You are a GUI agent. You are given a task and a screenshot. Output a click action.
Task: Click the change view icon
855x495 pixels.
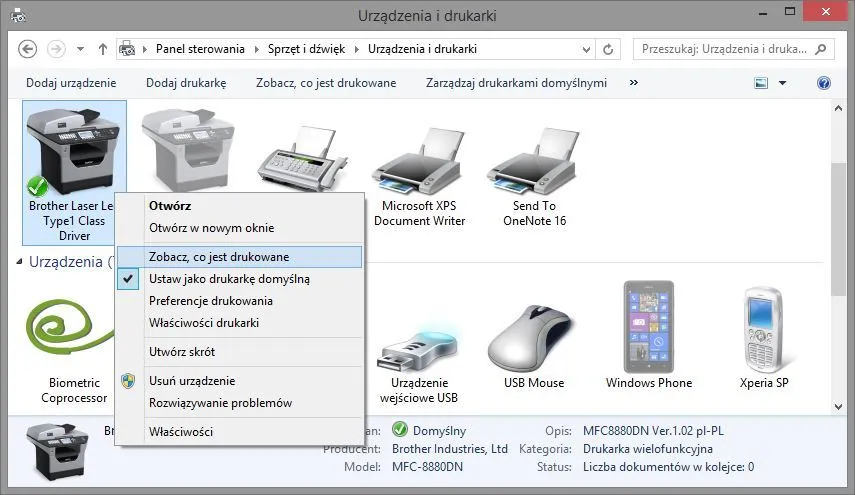pos(761,83)
